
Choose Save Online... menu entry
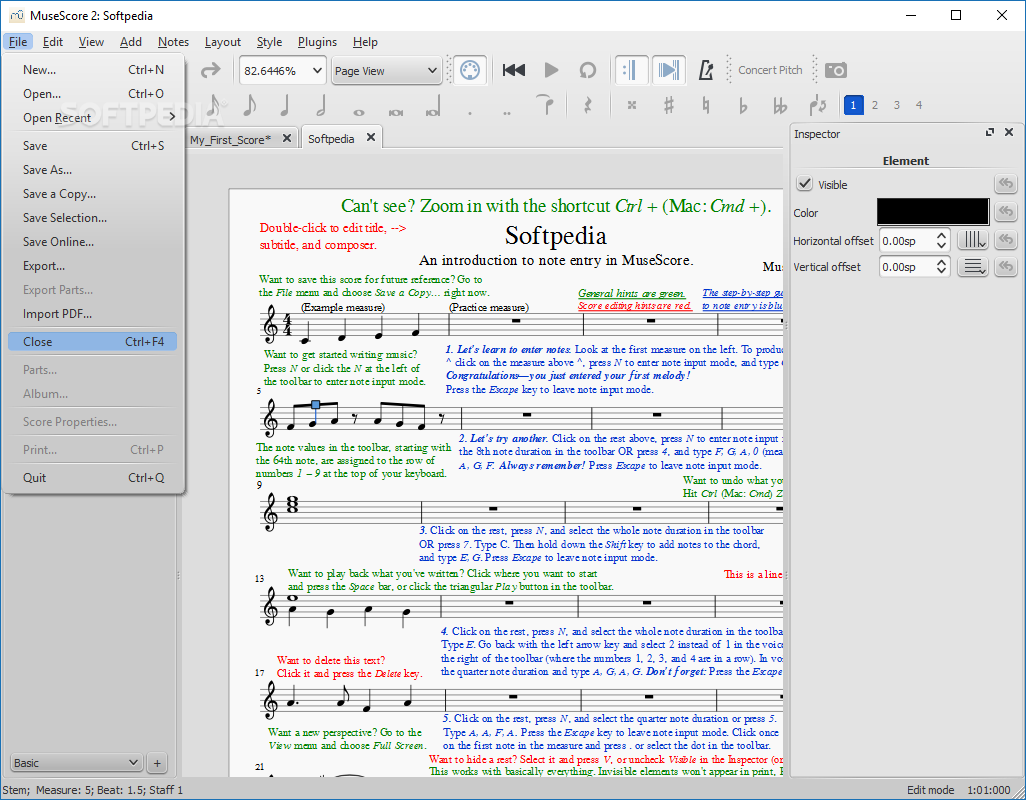(93, 241)
